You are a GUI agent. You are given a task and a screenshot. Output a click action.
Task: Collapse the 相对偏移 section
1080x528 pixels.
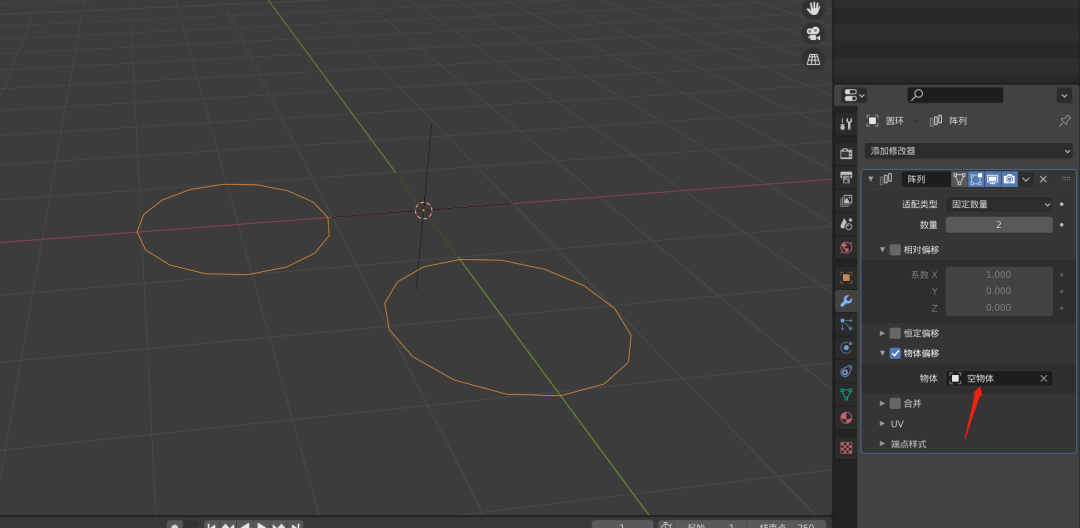click(882, 249)
